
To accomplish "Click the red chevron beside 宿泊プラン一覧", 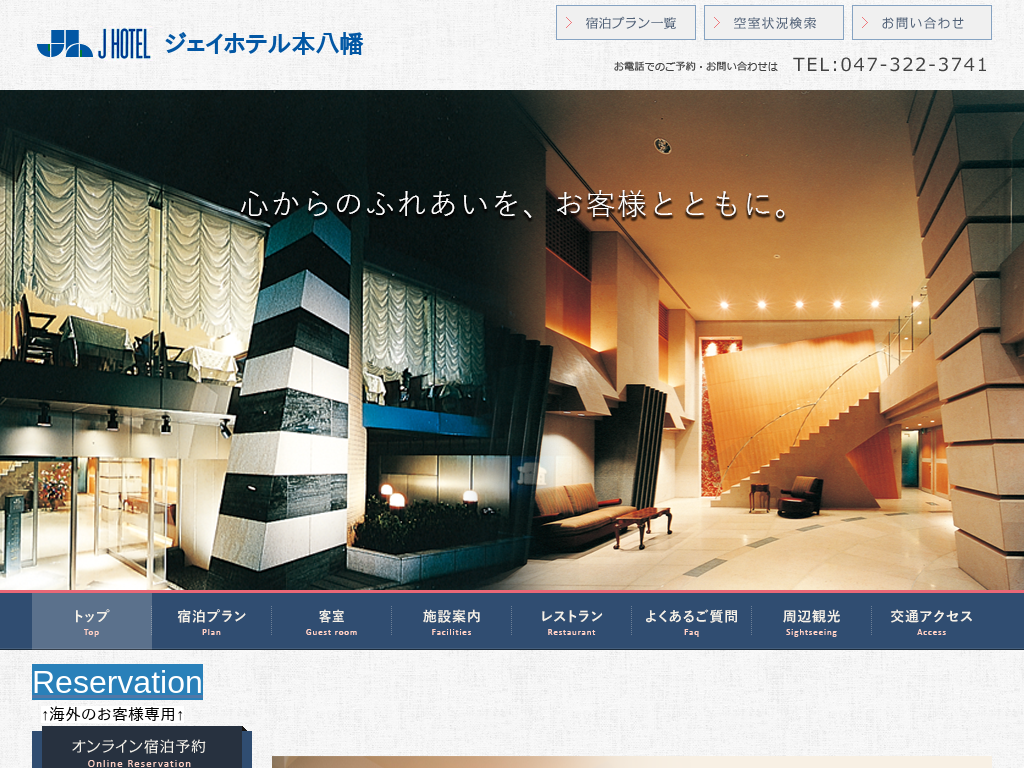I will pyautogui.click(x=569, y=23).
